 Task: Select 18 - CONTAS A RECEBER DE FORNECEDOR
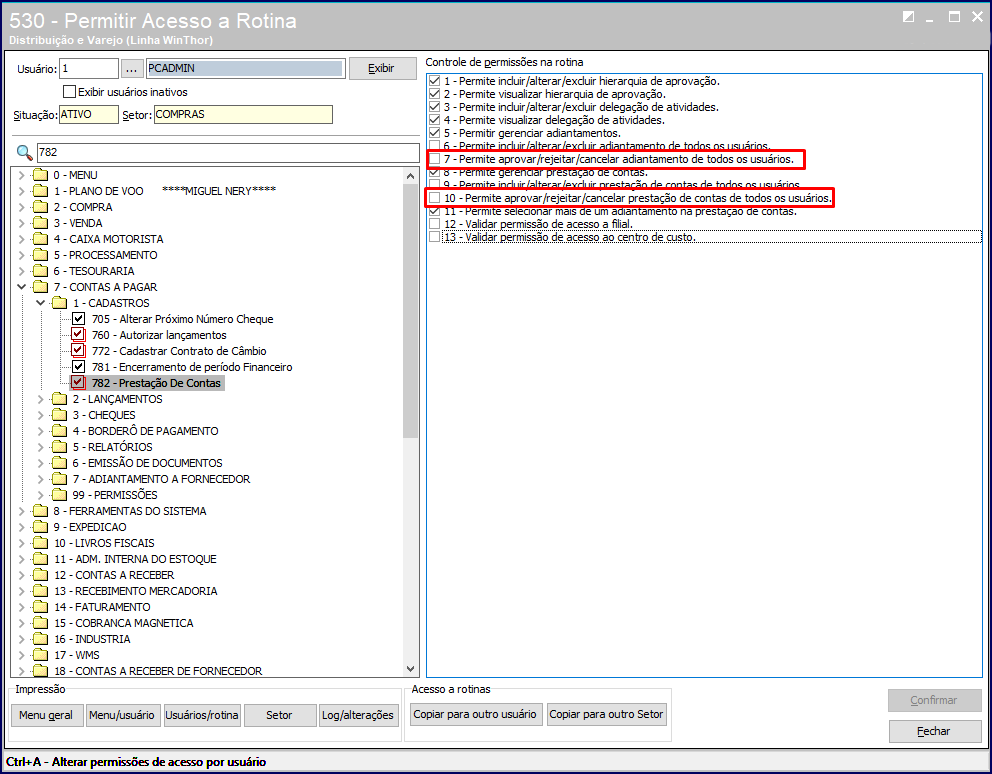[x=158, y=671]
